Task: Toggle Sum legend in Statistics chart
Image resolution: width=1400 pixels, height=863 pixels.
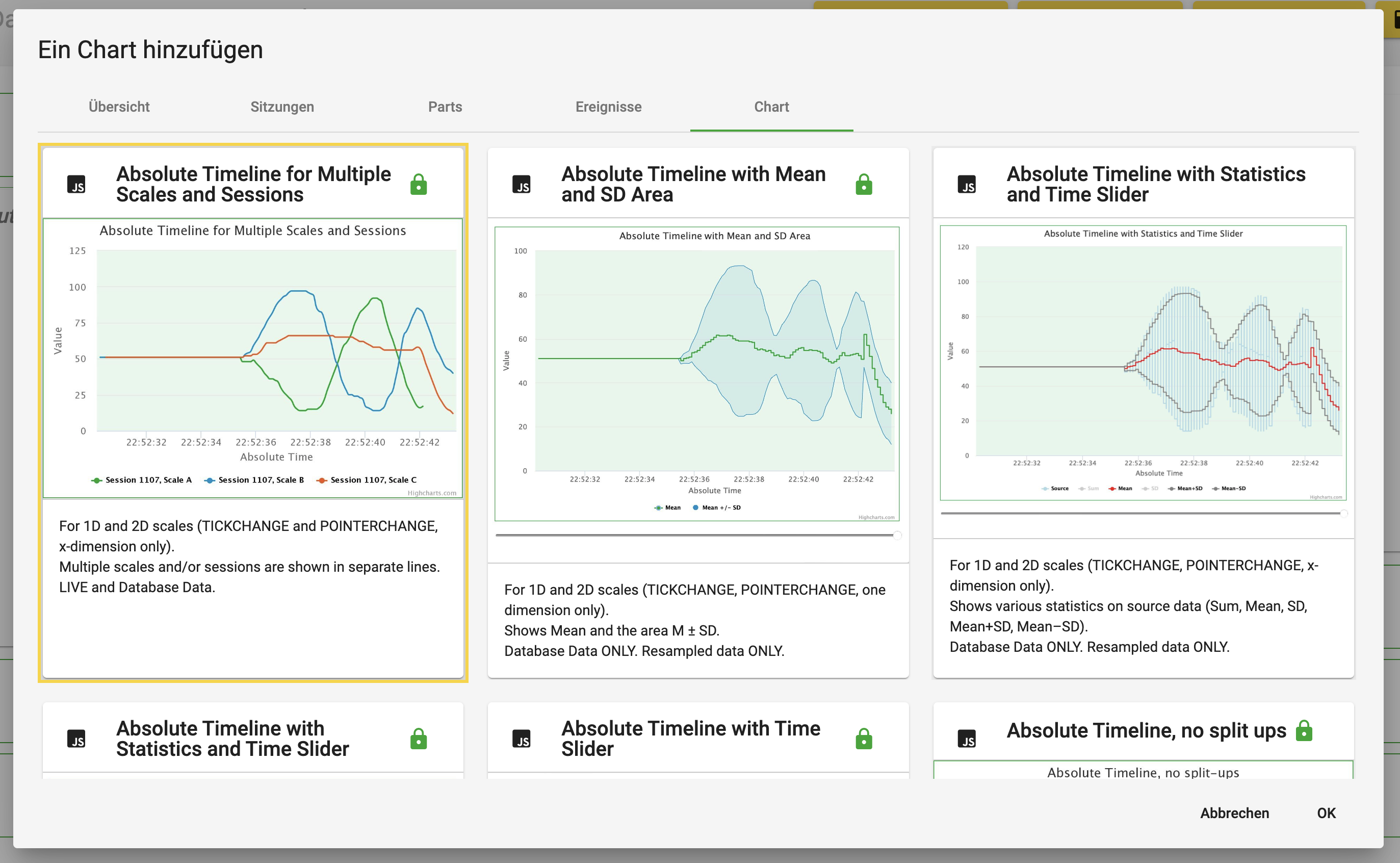Action: [1088, 489]
